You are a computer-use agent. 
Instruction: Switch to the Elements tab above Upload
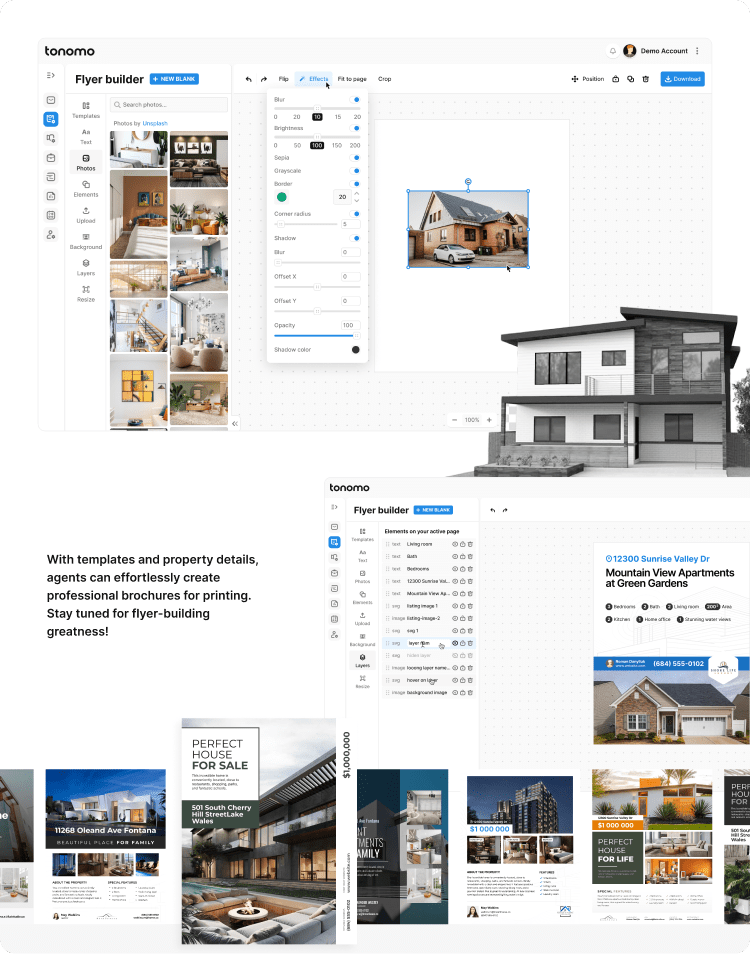click(86, 188)
